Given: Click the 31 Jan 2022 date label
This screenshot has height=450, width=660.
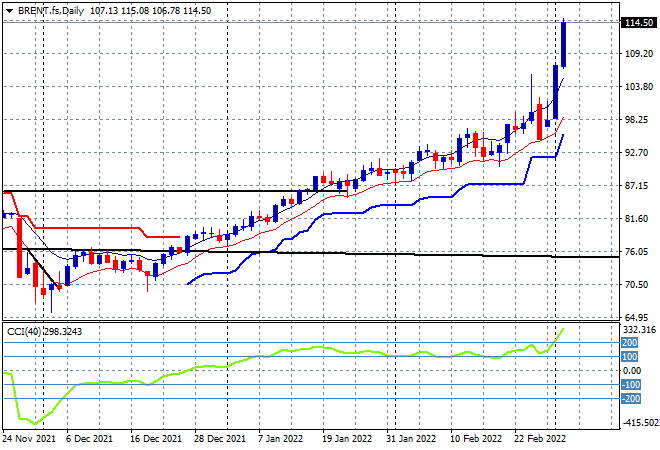Looking at the screenshot, I should pos(411,439).
